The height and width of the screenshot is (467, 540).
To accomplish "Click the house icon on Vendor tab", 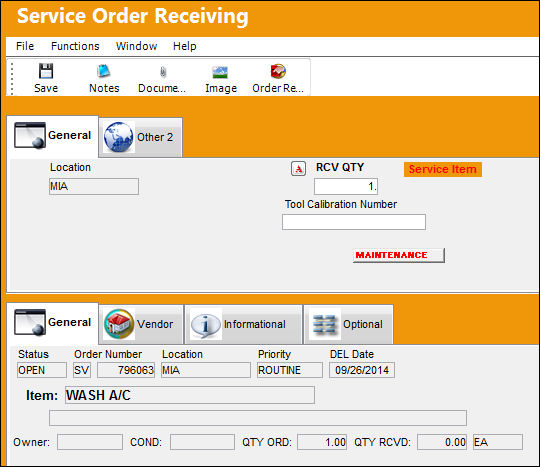I will [119, 324].
